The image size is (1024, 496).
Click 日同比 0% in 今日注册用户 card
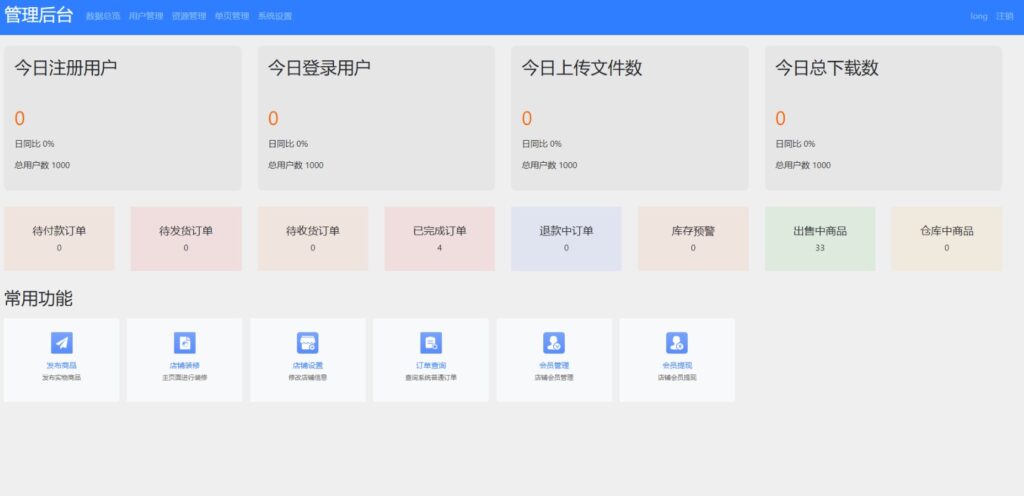35,144
